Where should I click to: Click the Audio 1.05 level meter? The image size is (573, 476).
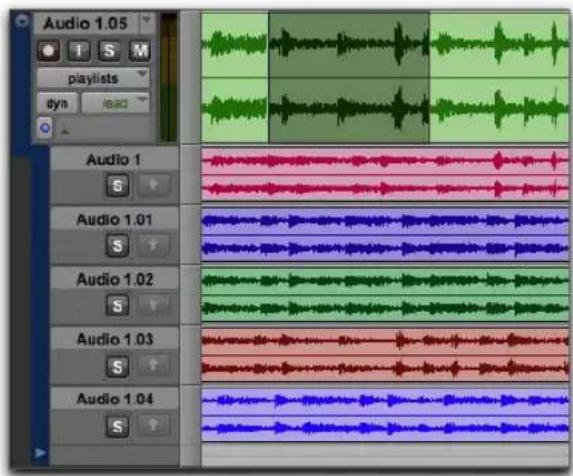168,77
